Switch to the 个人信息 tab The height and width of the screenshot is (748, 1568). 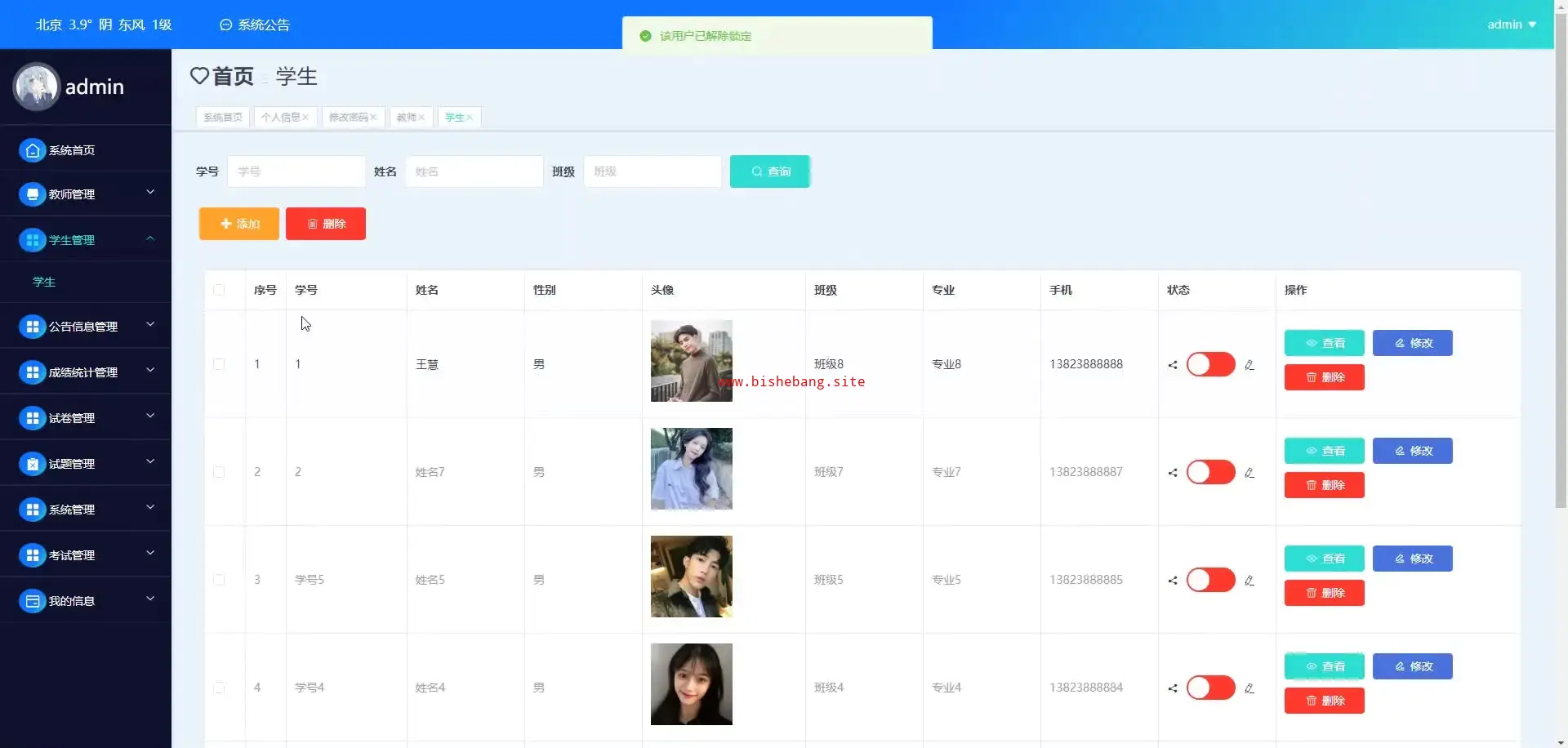click(280, 118)
